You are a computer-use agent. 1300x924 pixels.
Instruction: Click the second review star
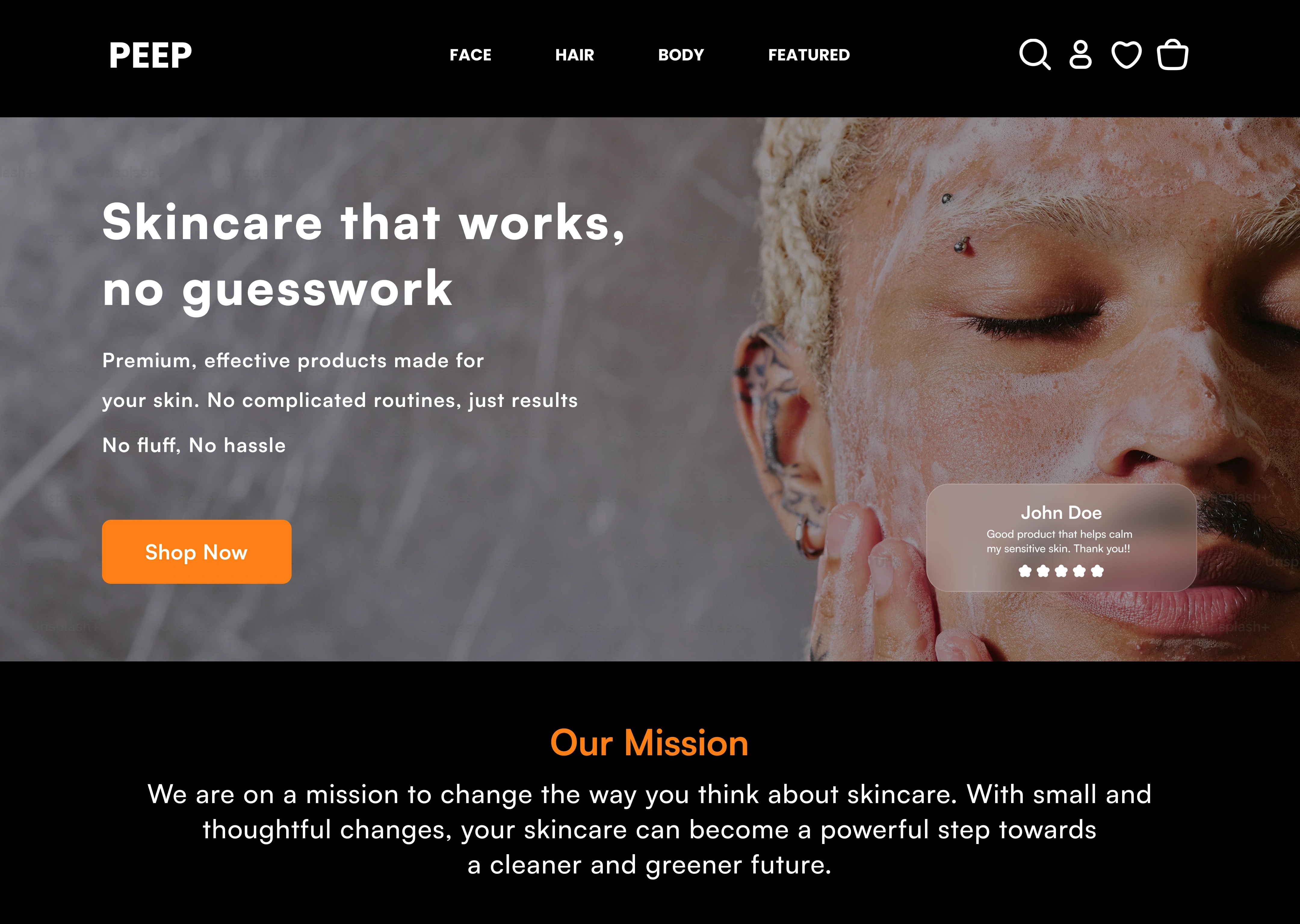point(1043,571)
